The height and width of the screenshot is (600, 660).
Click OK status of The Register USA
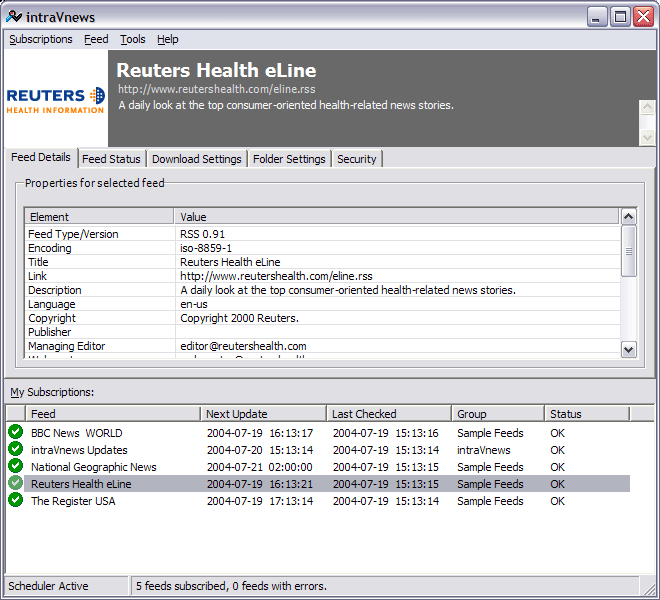click(557, 501)
